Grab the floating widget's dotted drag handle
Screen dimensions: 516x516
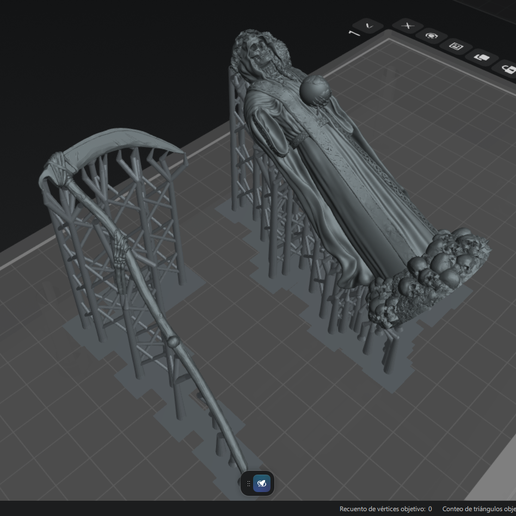pyautogui.click(x=248, y=483)
